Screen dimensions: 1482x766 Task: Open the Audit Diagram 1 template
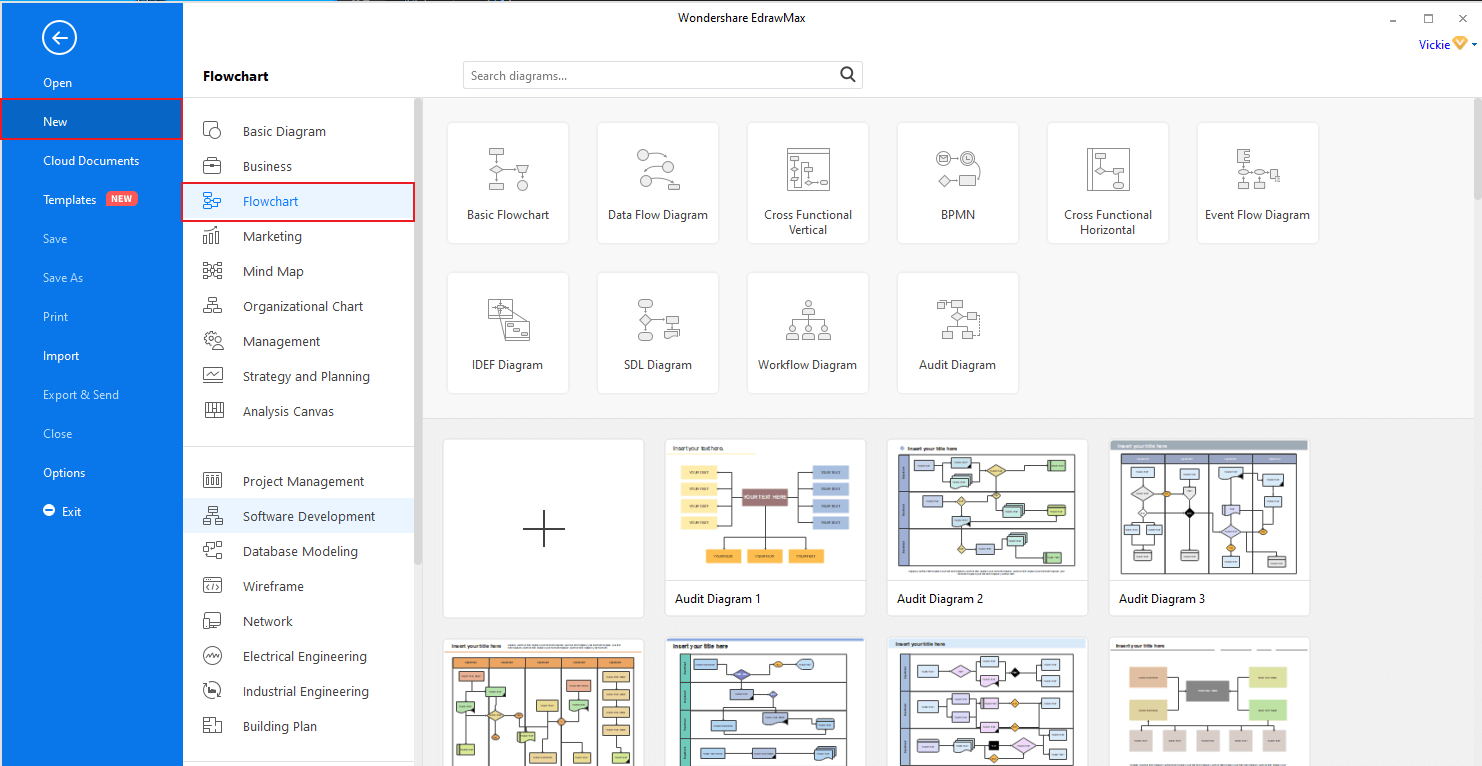pyautogui.click(x=766, y=528)
